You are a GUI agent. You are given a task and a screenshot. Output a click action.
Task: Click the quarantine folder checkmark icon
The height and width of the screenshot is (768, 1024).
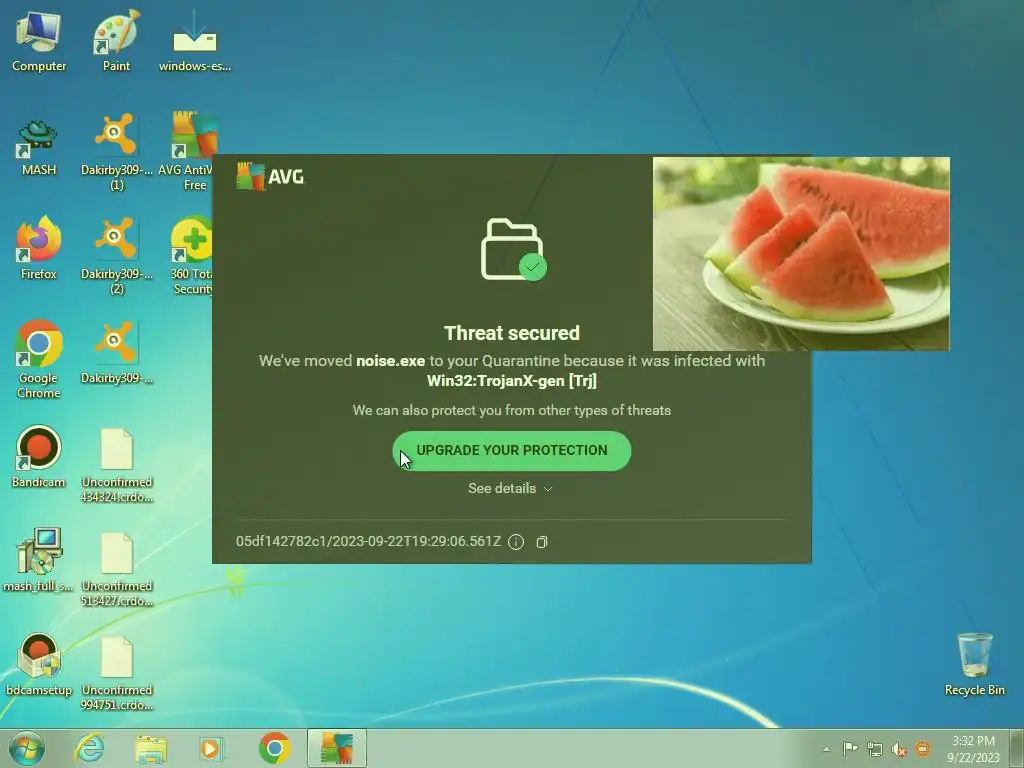[513, 249]
